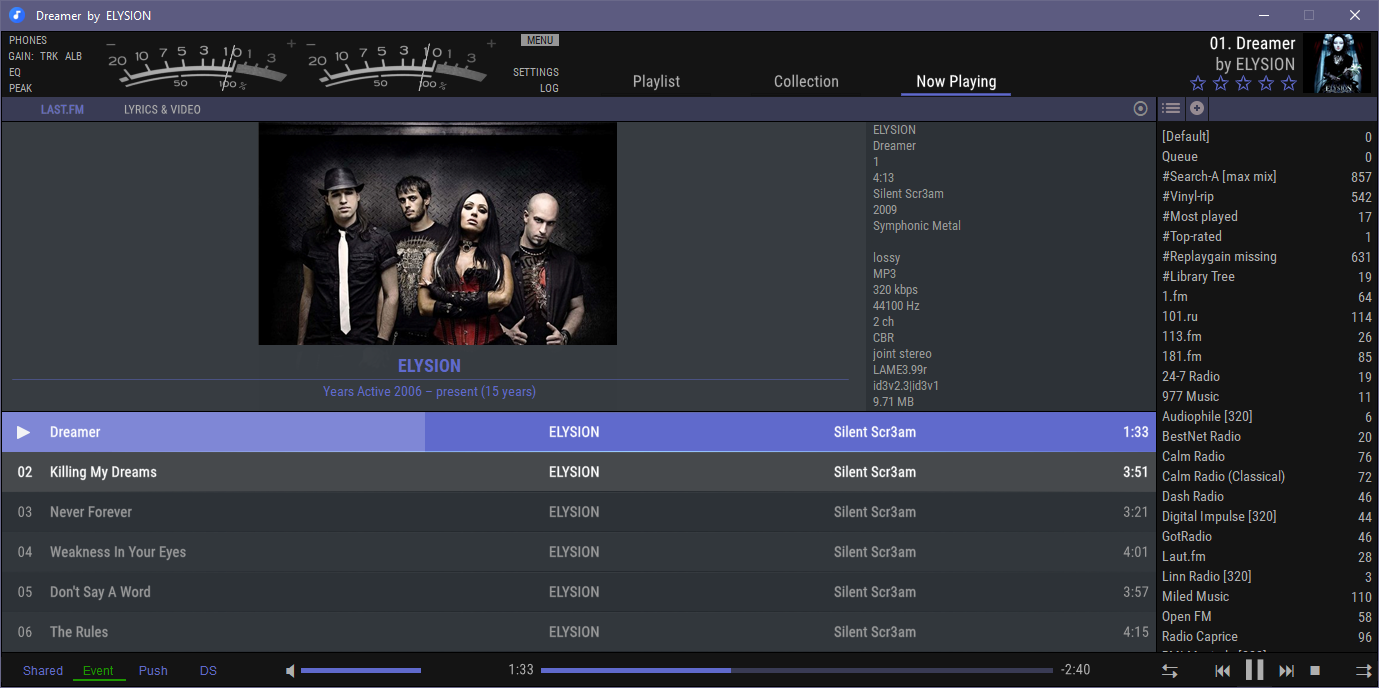
Task: Open the LYRICS & VIDEO tab
Action: point(162,109)
